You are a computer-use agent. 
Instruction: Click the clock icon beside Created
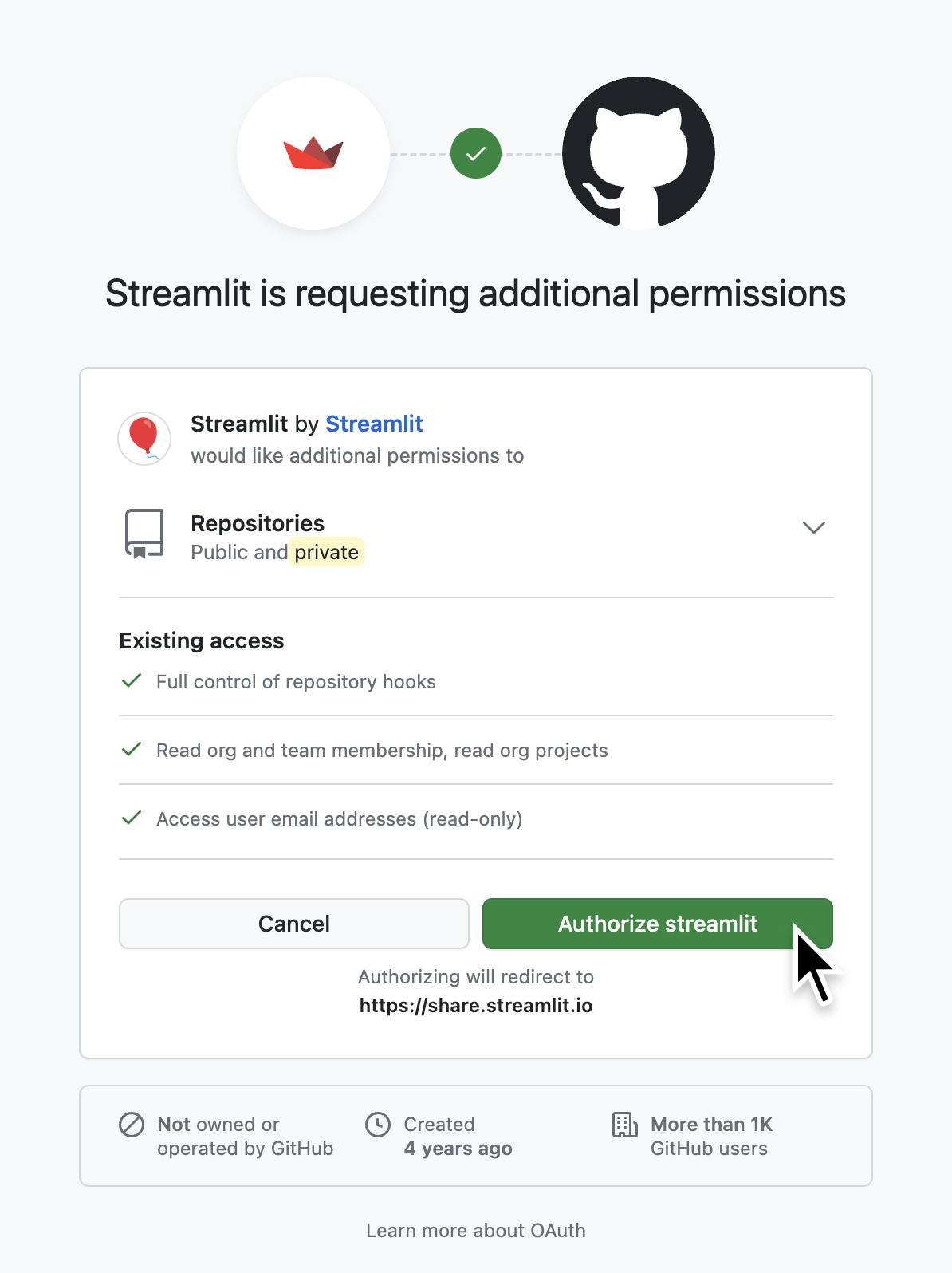[x=378, y=1125]
